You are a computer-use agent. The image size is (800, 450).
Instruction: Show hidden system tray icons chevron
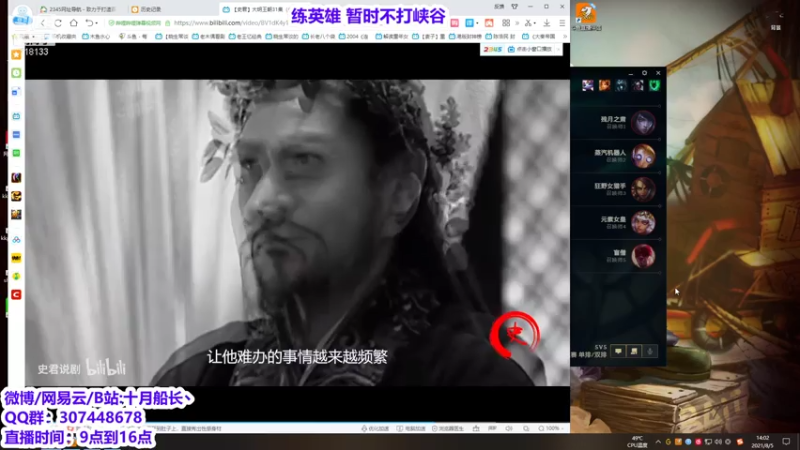(658, 442)
